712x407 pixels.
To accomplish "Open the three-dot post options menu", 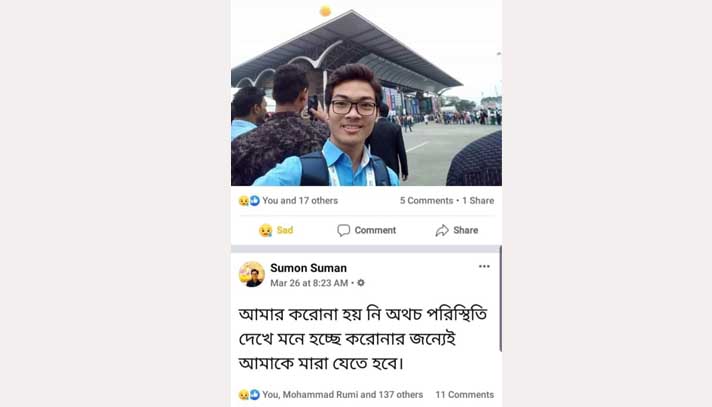I will 484,266.
